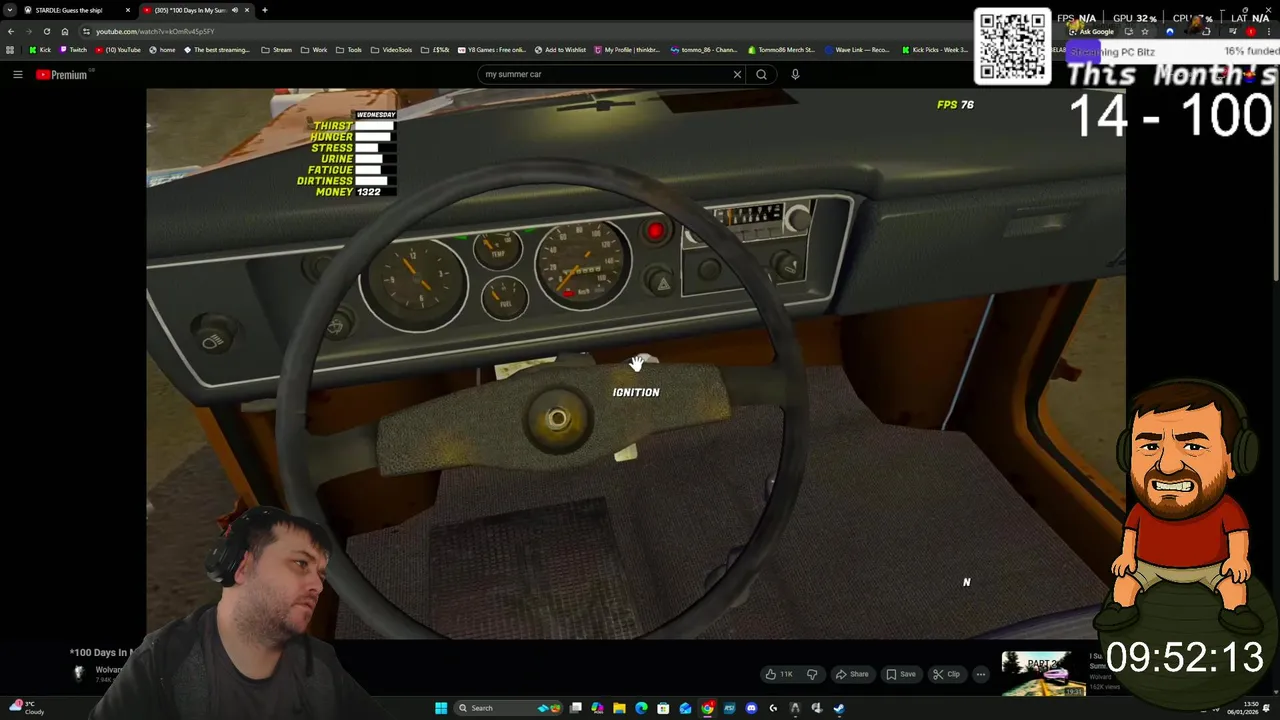Like the video with thumbs up
This screenshot has width=1280, height=720.
click(780, 674)
